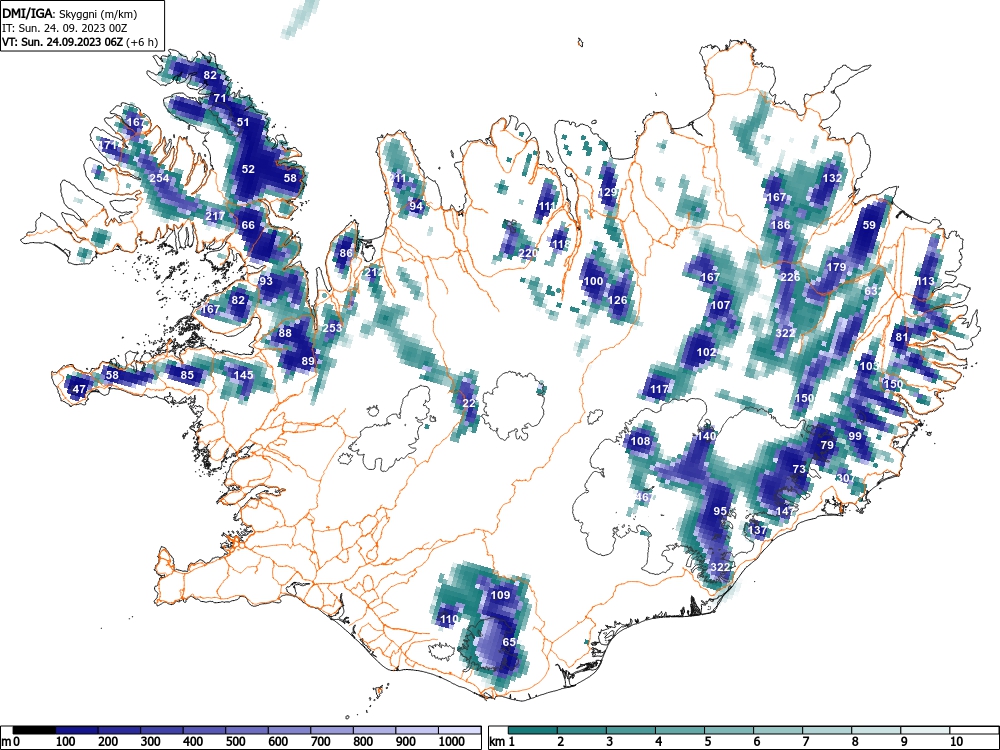
Task: Click the black 0 m swatch in the legend
Action: click(34, 730)
